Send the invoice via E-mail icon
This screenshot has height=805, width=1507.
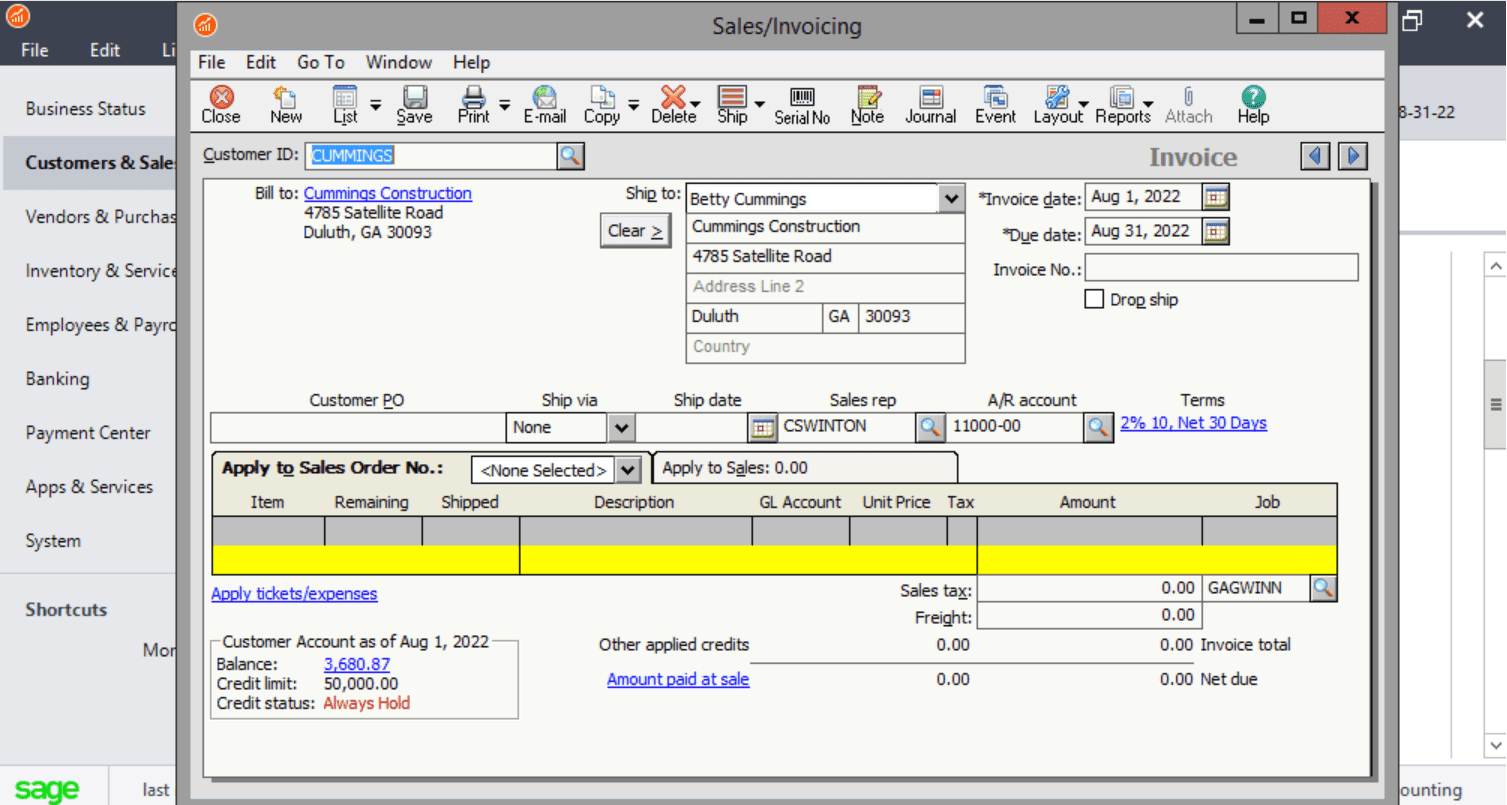[x=545, y=105]
